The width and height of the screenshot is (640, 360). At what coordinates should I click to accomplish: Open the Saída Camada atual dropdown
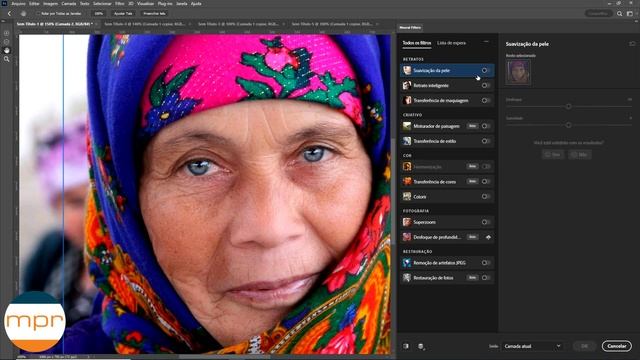[532, 346]
